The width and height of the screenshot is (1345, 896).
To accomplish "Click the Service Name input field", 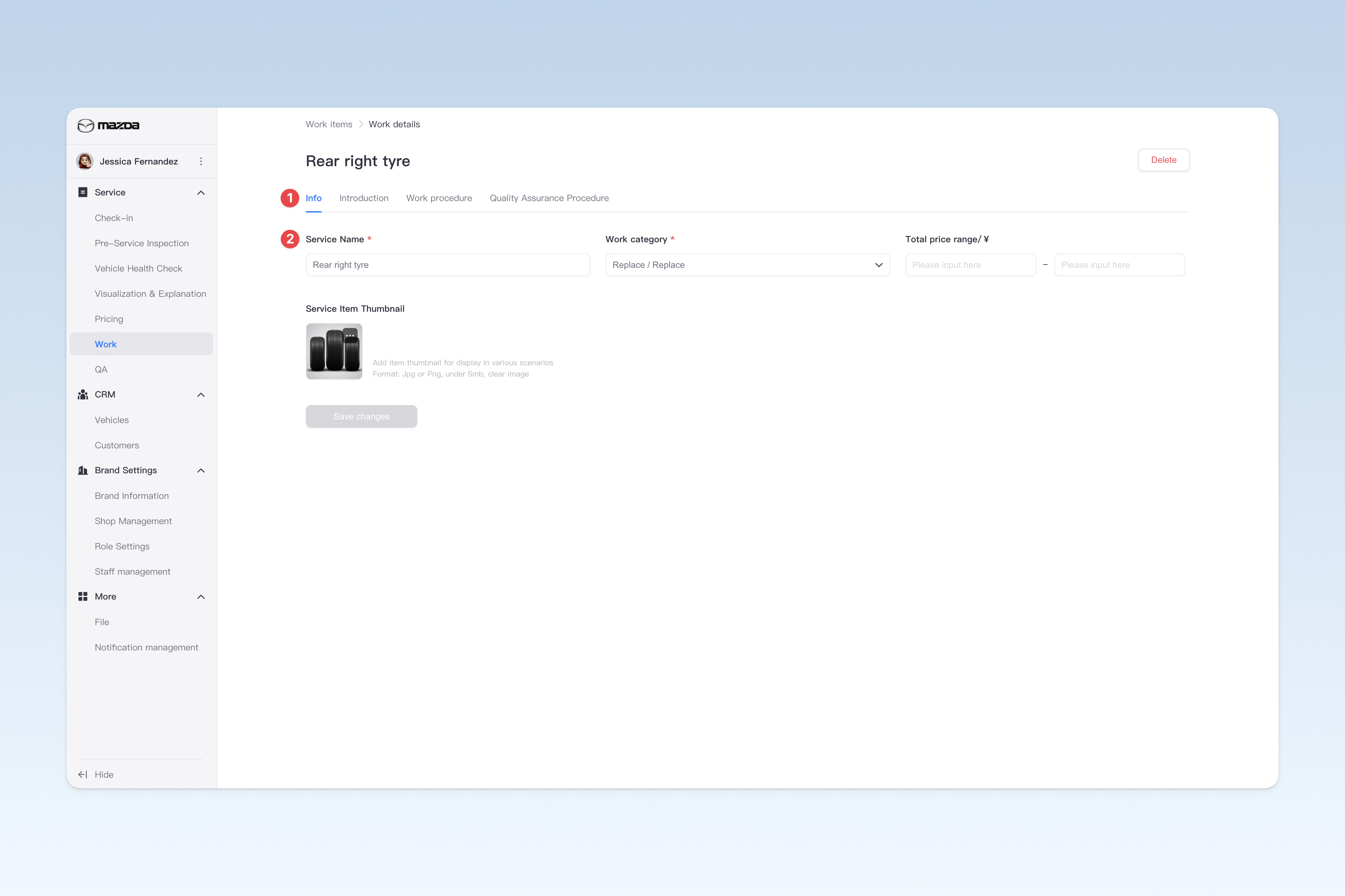I will (447, 265).
